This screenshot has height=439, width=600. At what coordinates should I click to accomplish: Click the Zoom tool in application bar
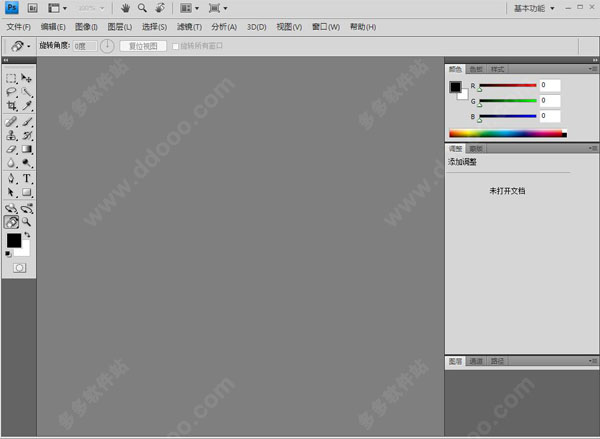[x=142, y=8]
